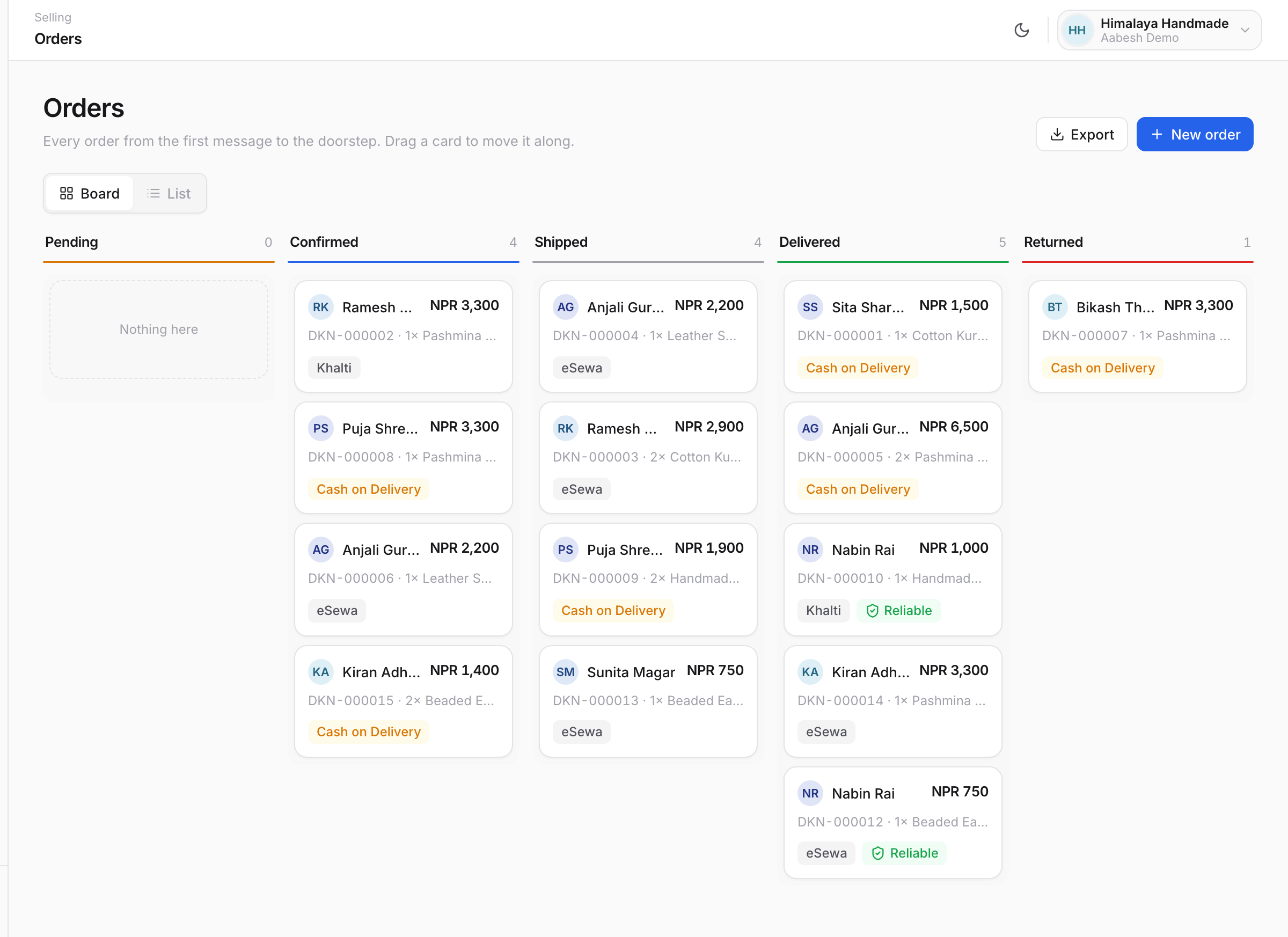Click Cash on Delivery tag on DKN-000008
This screenshot has height=937, width=1288.
(x=369, y=489)
